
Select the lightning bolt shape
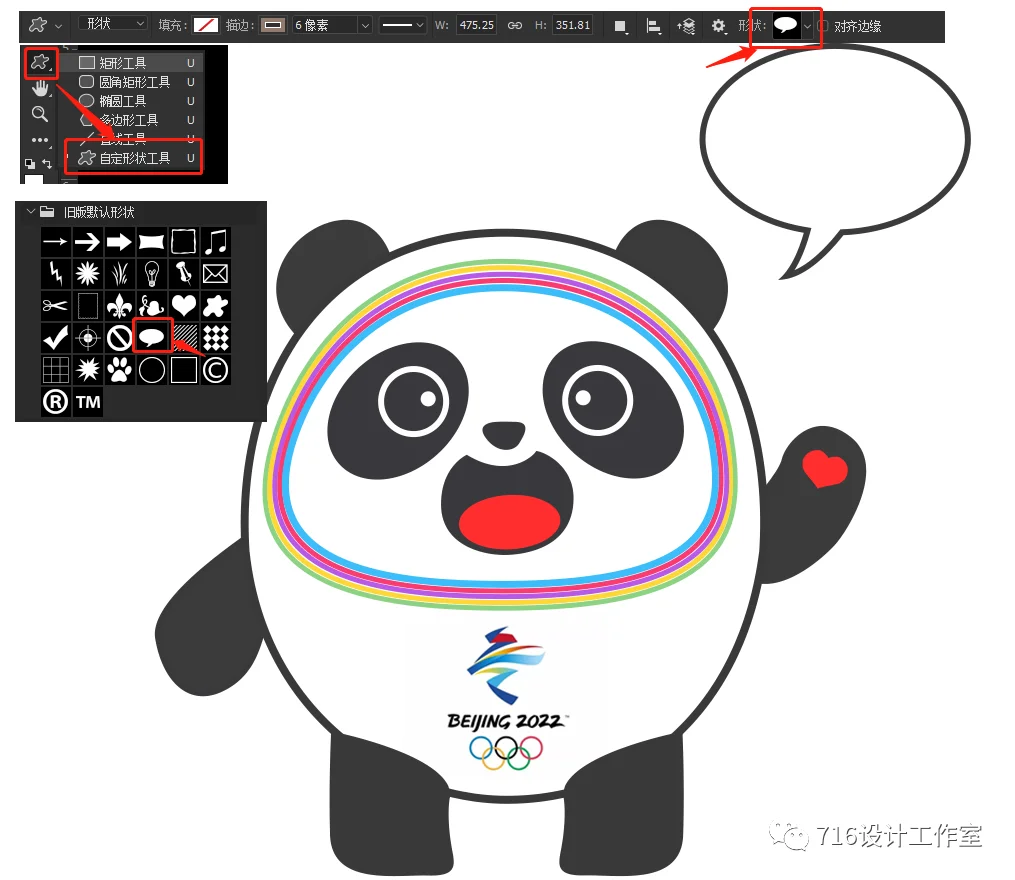[55, 274]
